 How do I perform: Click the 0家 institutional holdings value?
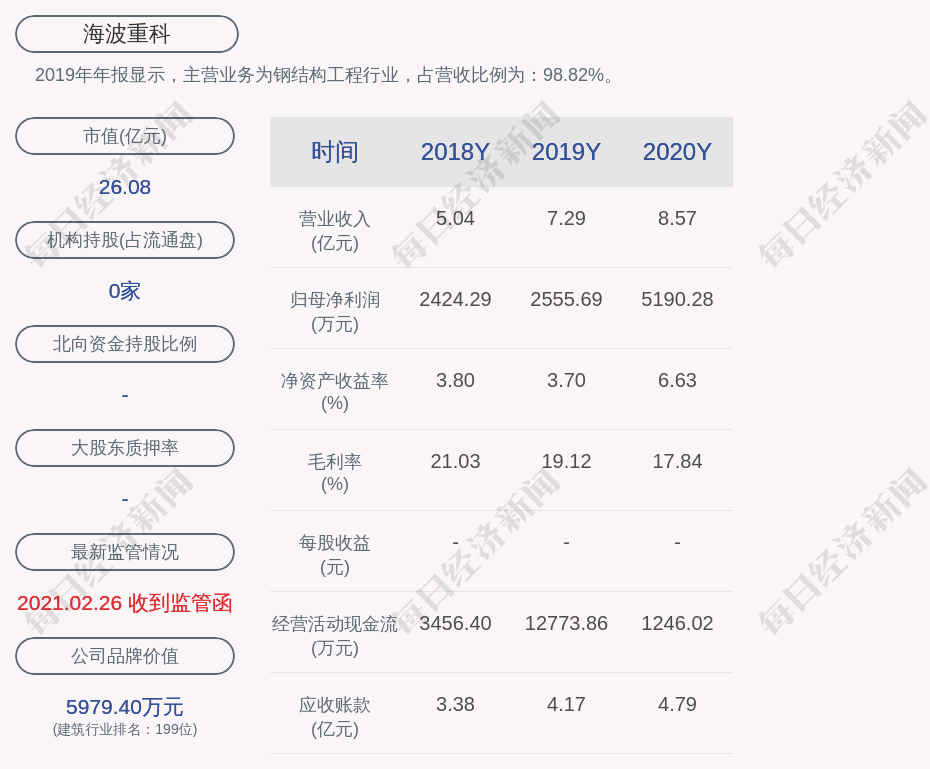coord(125,291)
